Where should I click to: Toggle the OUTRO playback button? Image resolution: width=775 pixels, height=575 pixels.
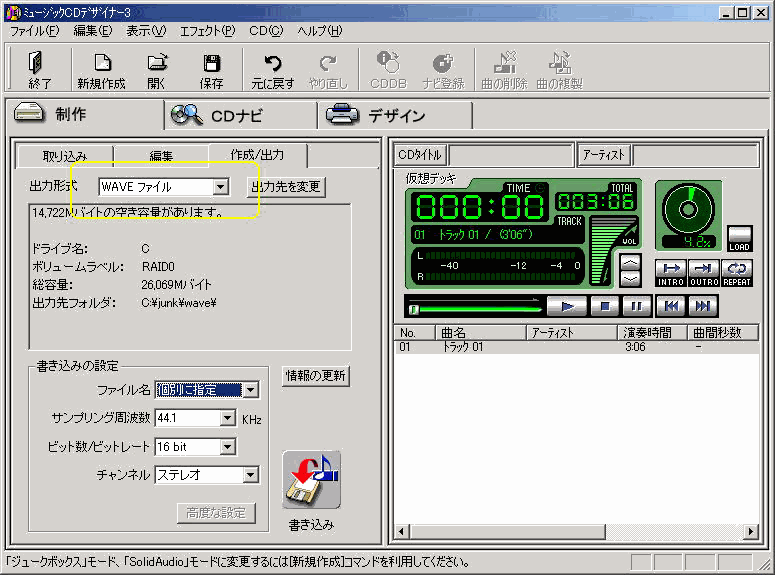coord(703,272)
